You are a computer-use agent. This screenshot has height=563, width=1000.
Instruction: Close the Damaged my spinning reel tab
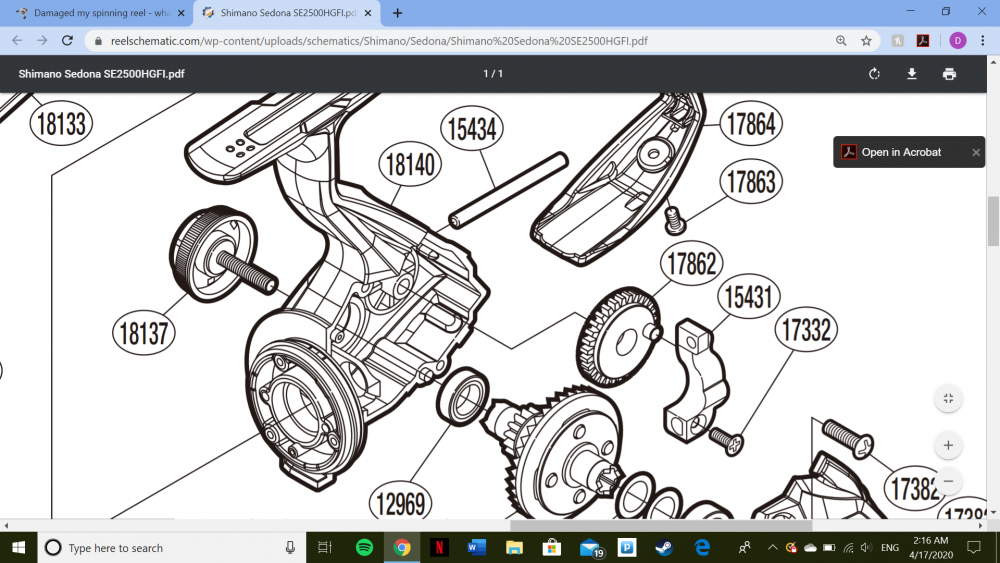pyautogui.click(x=180, y=13)
